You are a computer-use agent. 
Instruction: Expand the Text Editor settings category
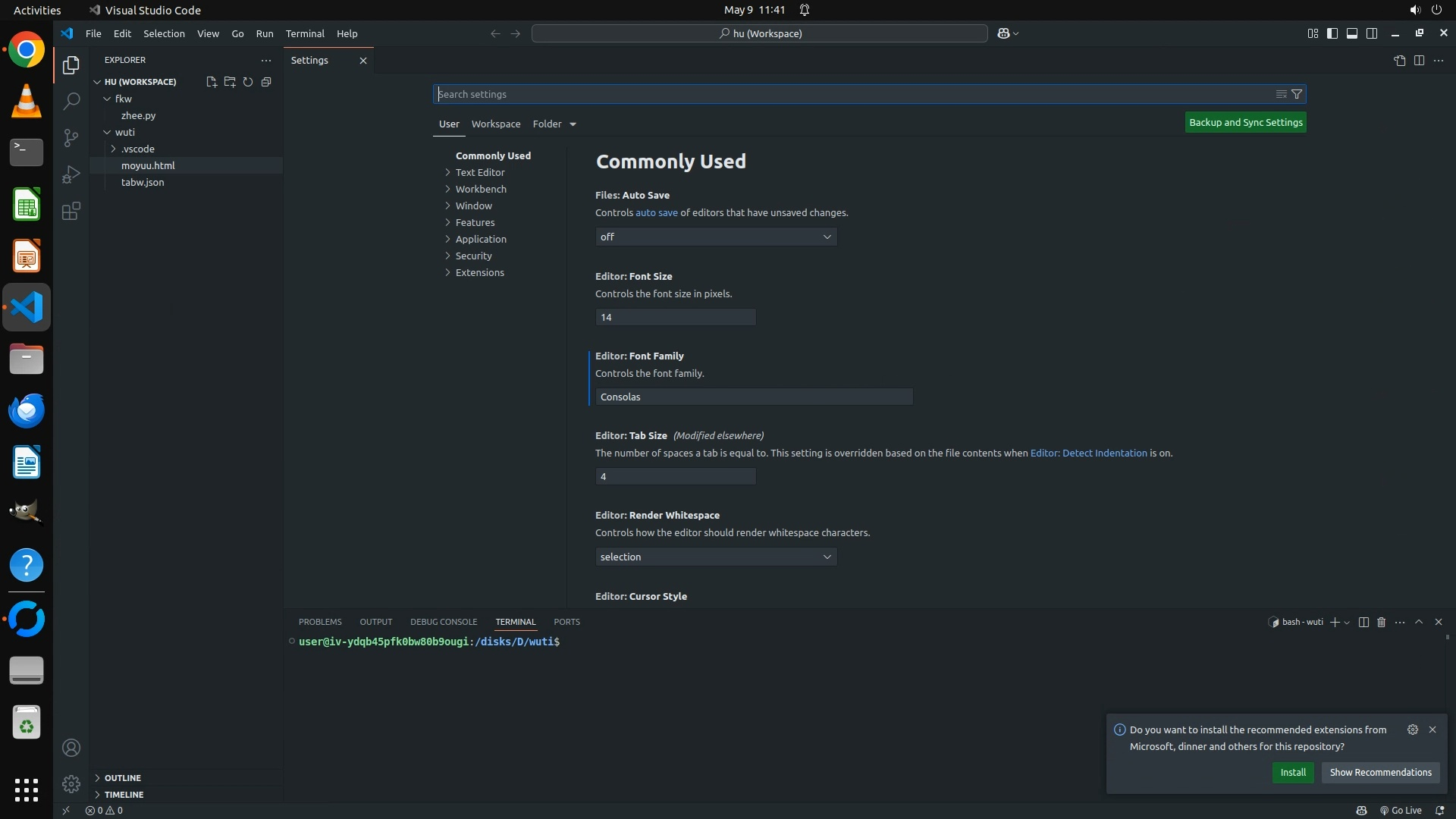pyautogui.click(x=479, y=172)
